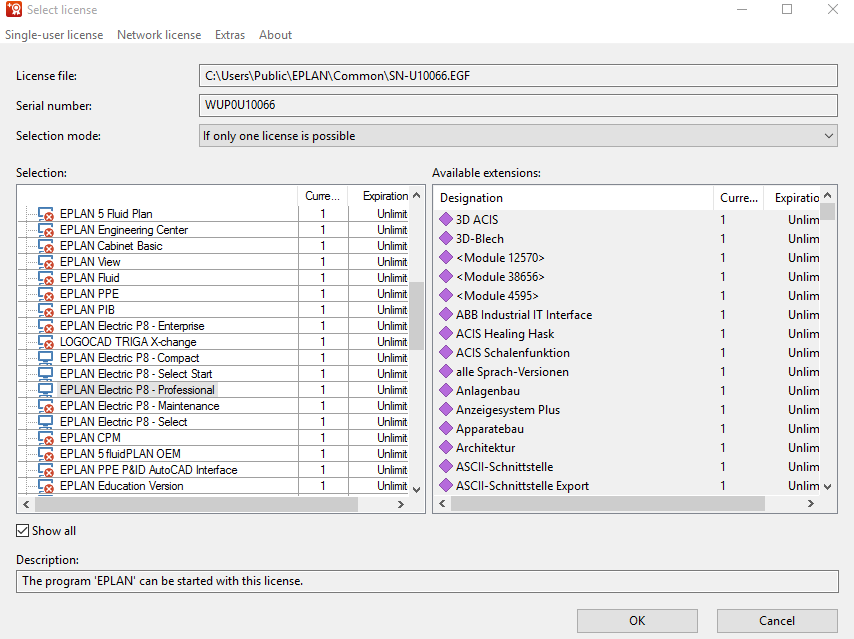Screen dimensions: 854x639
Task: Select the <Module 4595> extension
Action: [x=497, y=296]
